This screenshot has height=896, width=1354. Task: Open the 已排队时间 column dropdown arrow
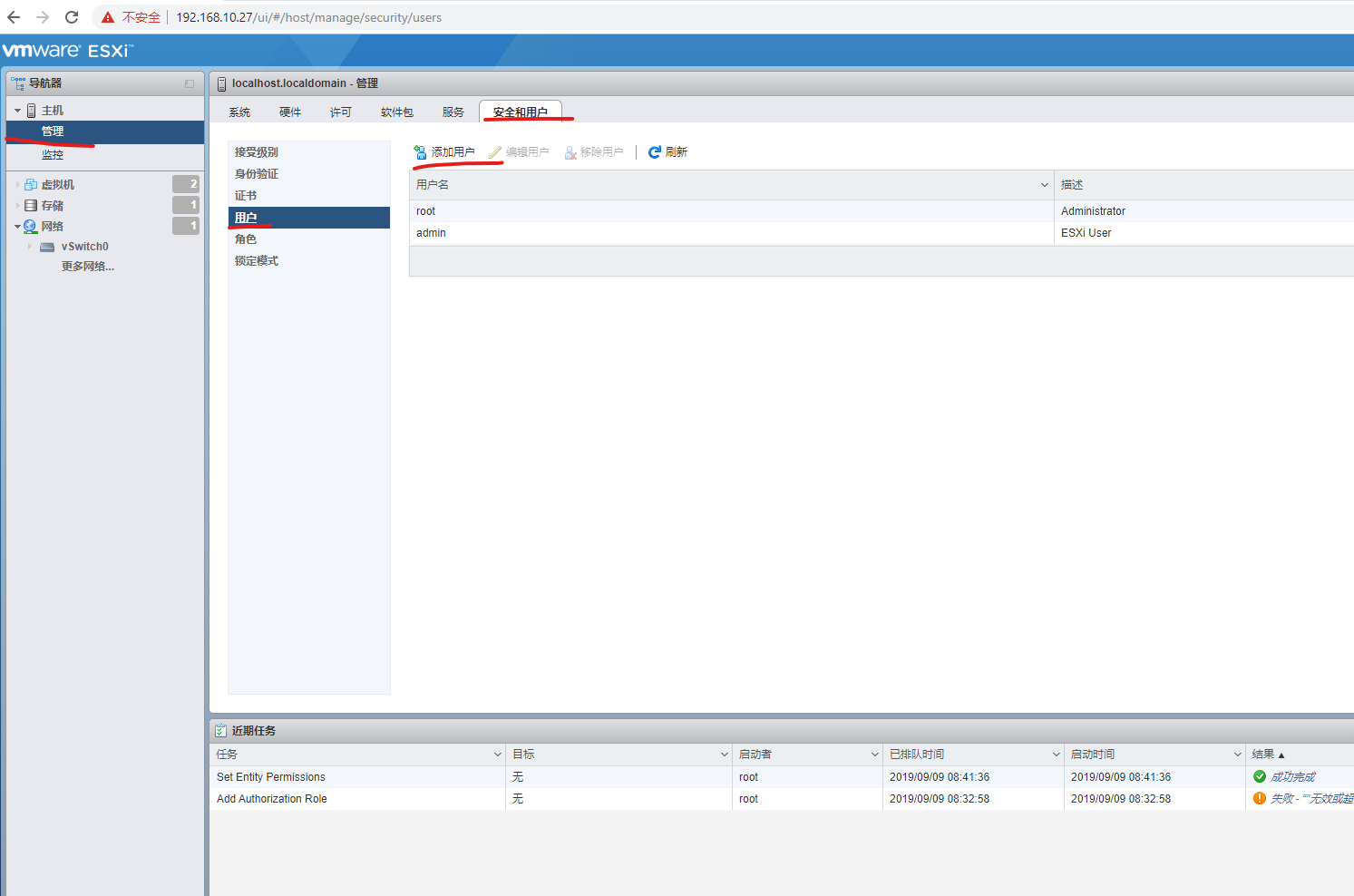coord(1056,755)
